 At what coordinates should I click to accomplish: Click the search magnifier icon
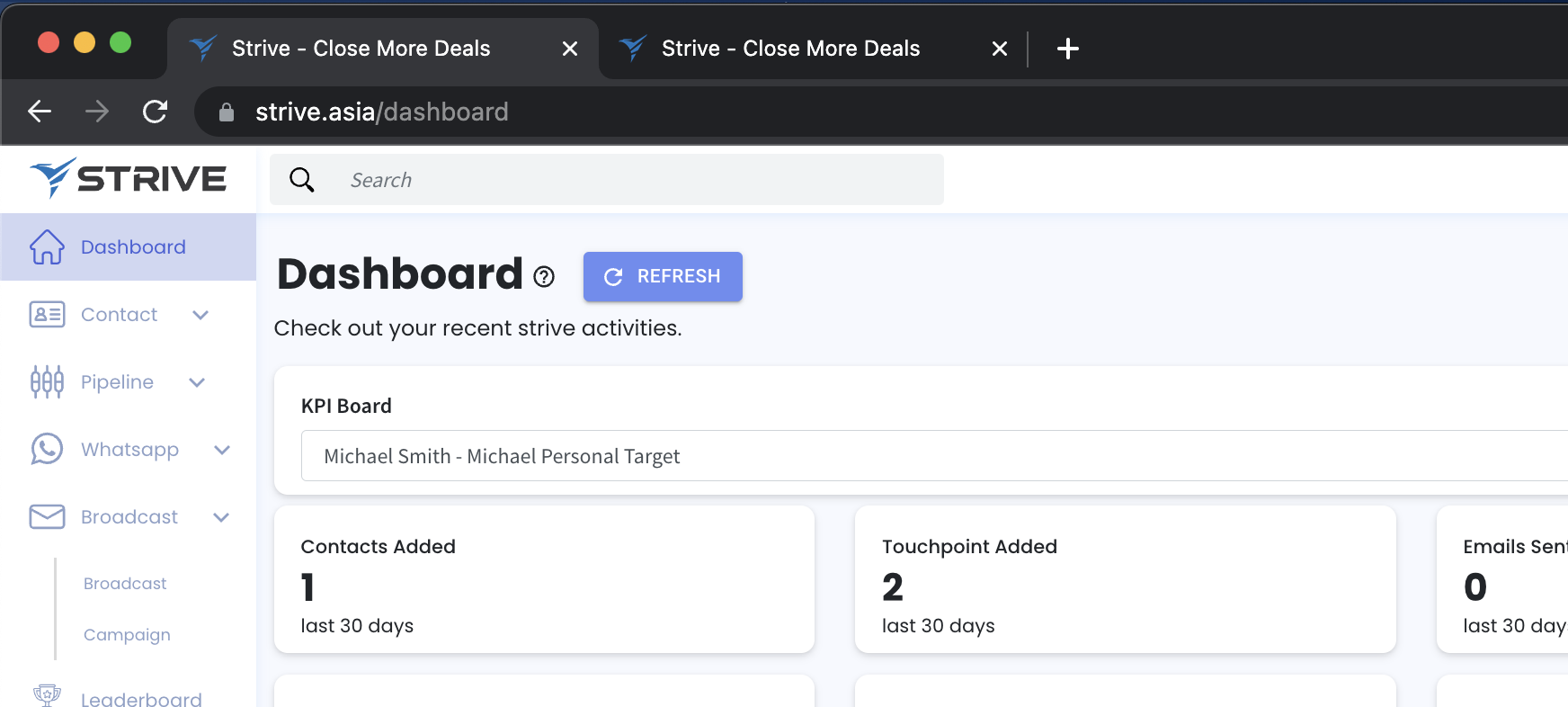[x=302, y=180]
